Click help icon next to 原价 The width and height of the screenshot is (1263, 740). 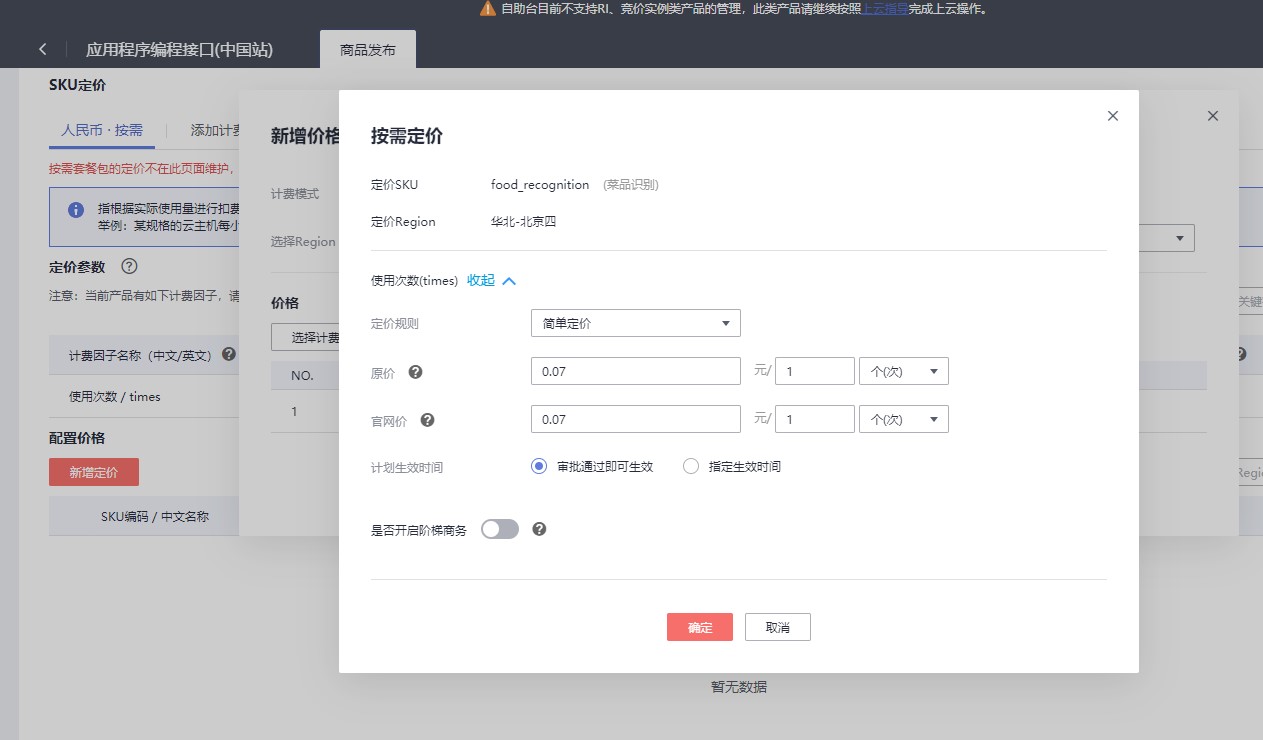pyautogui.click(x=415, y=372)
